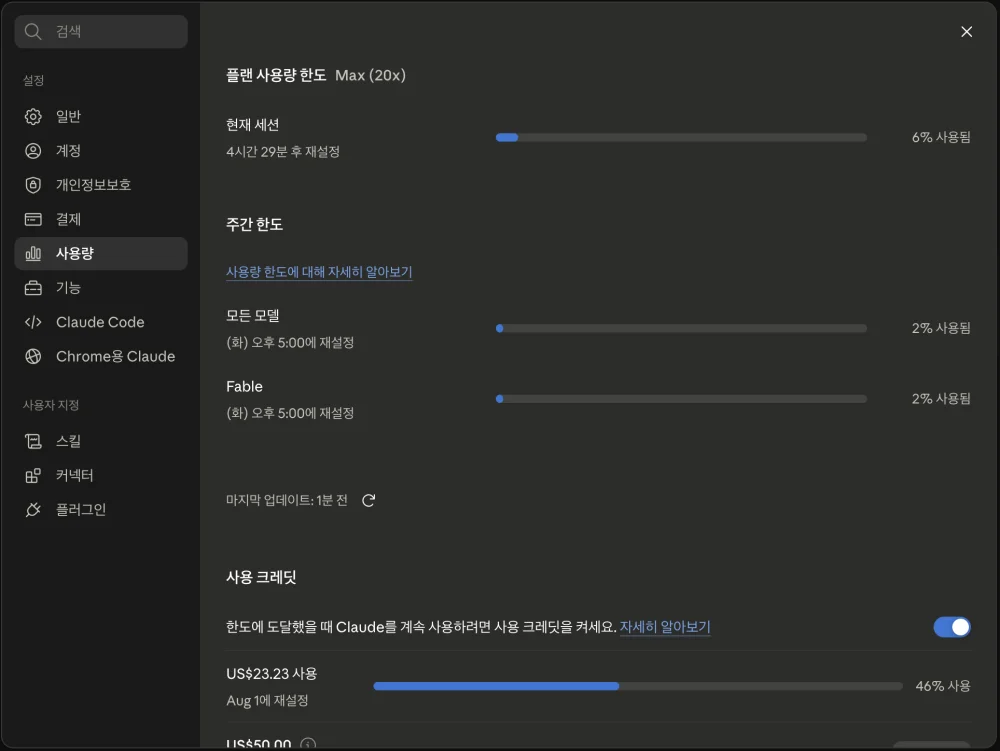Screen dimensions: 1000x751
Task: Click the plug icon for 플러그인
Action: [33, 509]
